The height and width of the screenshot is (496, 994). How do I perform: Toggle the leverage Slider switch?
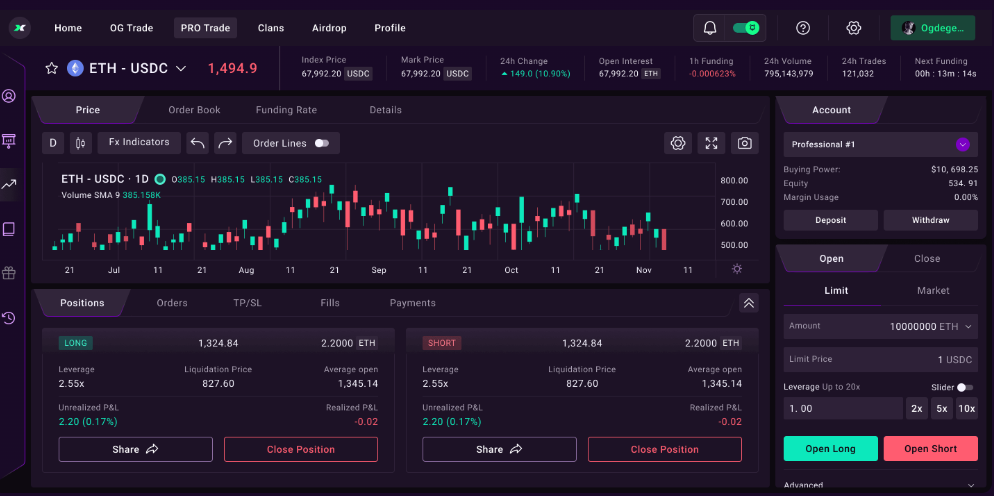point(964,387)
